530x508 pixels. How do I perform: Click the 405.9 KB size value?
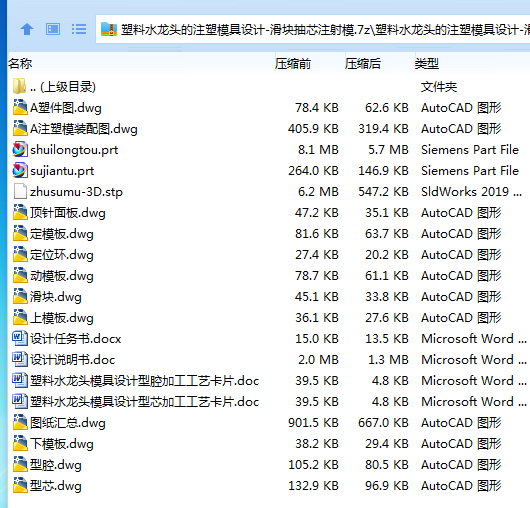point(313,129)
